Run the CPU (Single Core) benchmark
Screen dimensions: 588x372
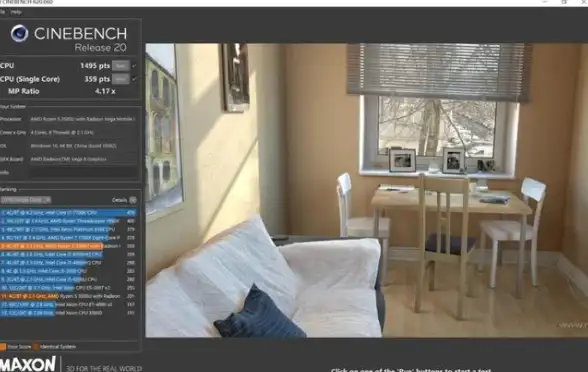point(121,79)
